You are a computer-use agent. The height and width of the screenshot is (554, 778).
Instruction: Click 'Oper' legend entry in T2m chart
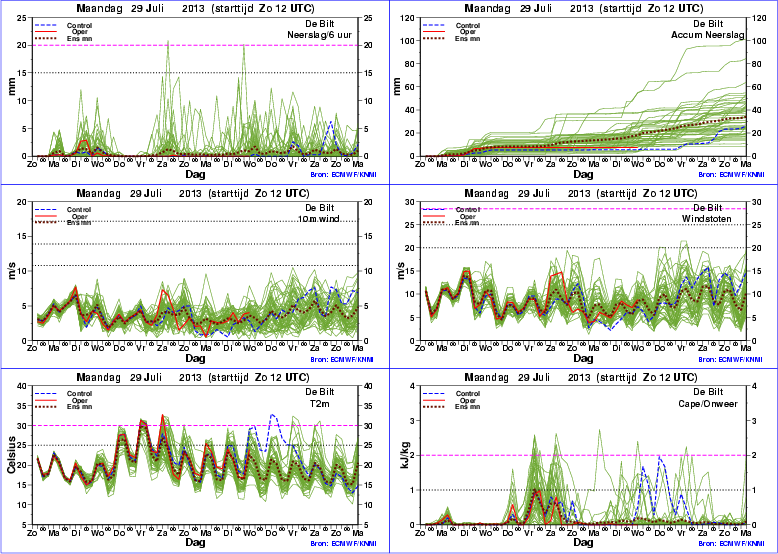pos(80,401)
